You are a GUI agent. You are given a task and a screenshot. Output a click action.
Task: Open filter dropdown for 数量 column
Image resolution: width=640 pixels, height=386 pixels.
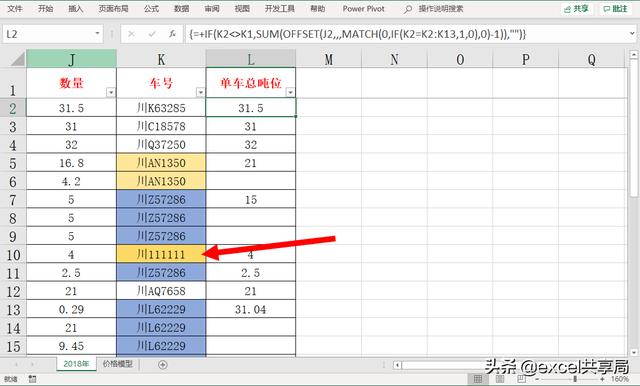click(111, 93)
